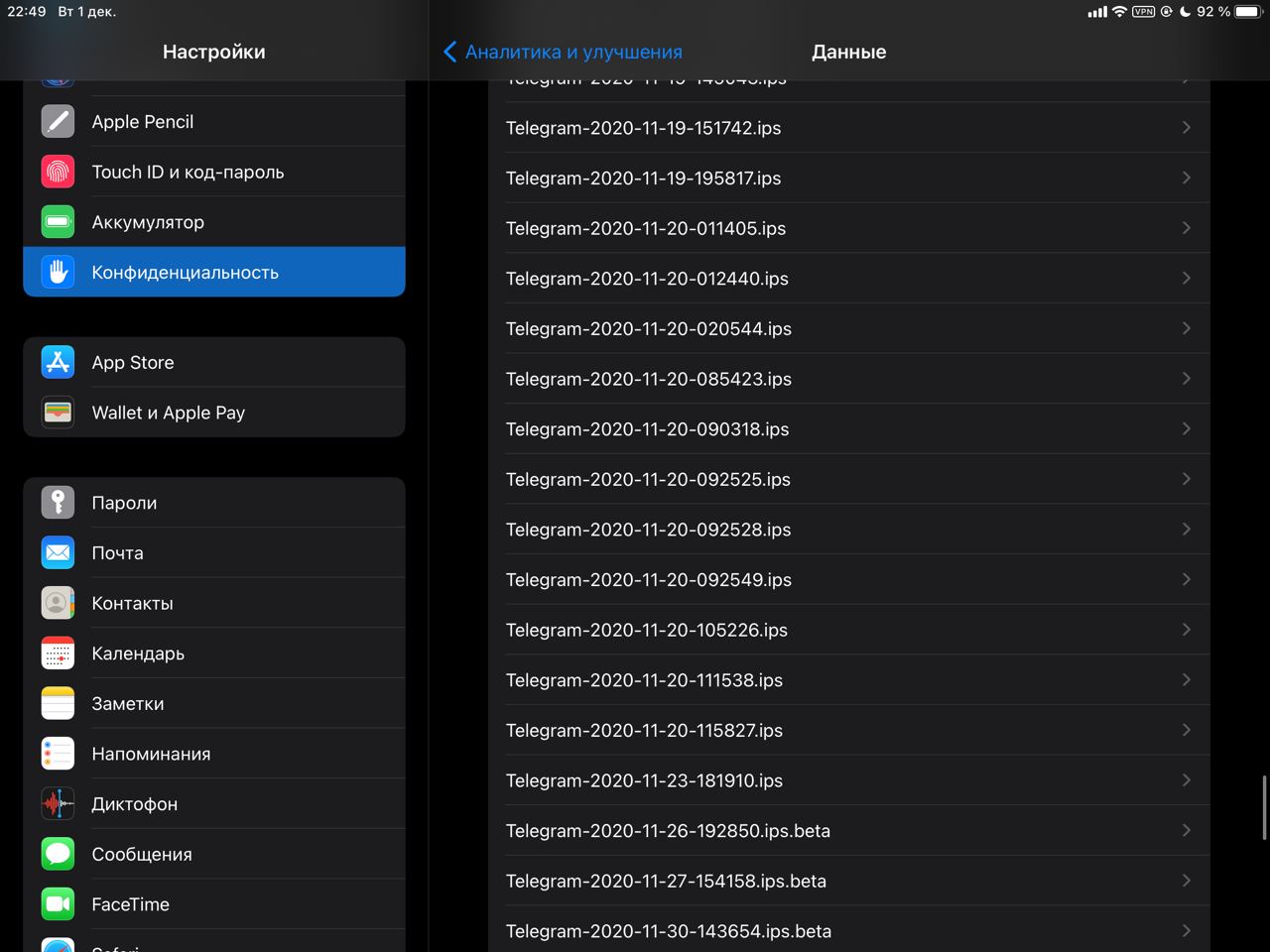
Task: Tap the Apple Pencil icon
Action: coord(58,121)
